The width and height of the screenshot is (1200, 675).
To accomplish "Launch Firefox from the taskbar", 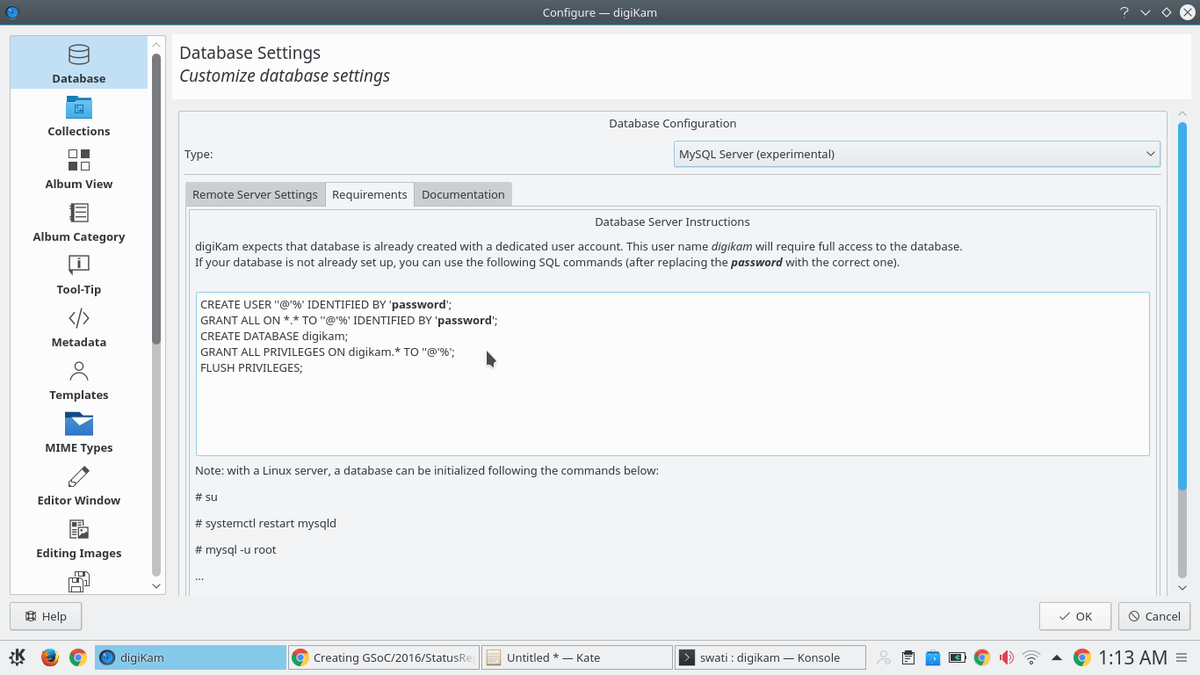I will click(50, 657).
